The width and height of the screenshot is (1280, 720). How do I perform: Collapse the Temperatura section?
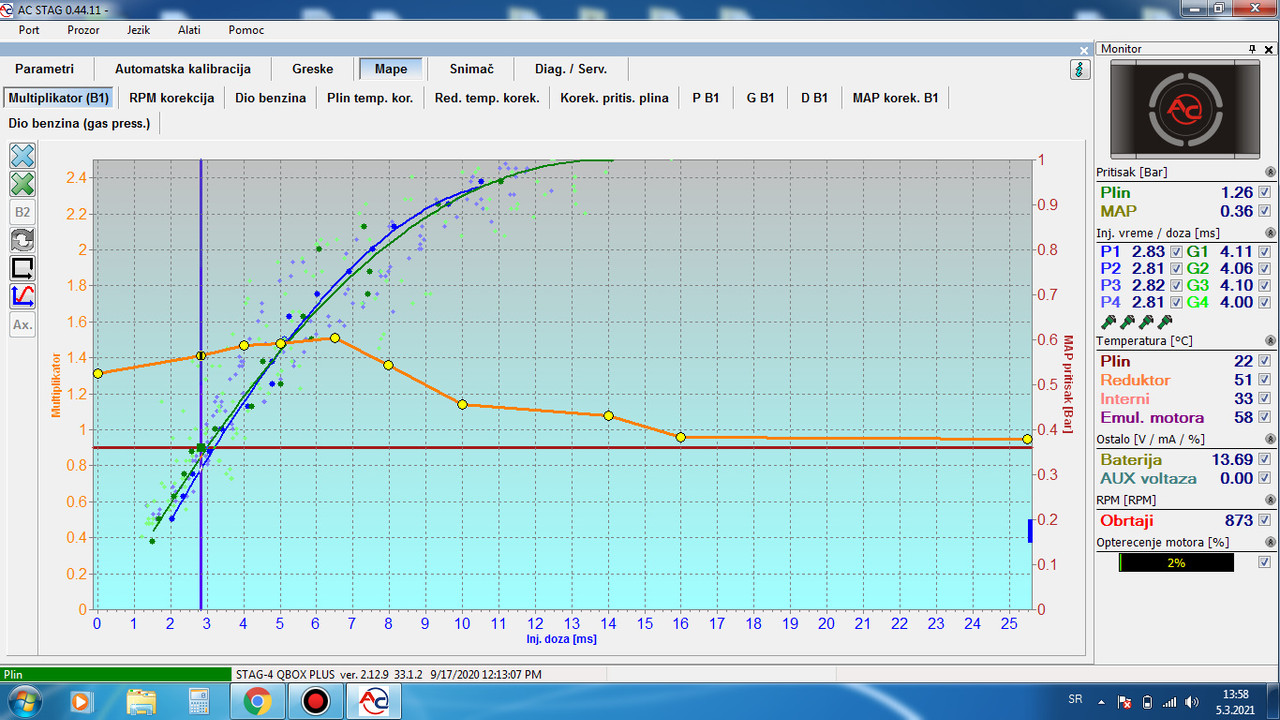coord(1270,341)
